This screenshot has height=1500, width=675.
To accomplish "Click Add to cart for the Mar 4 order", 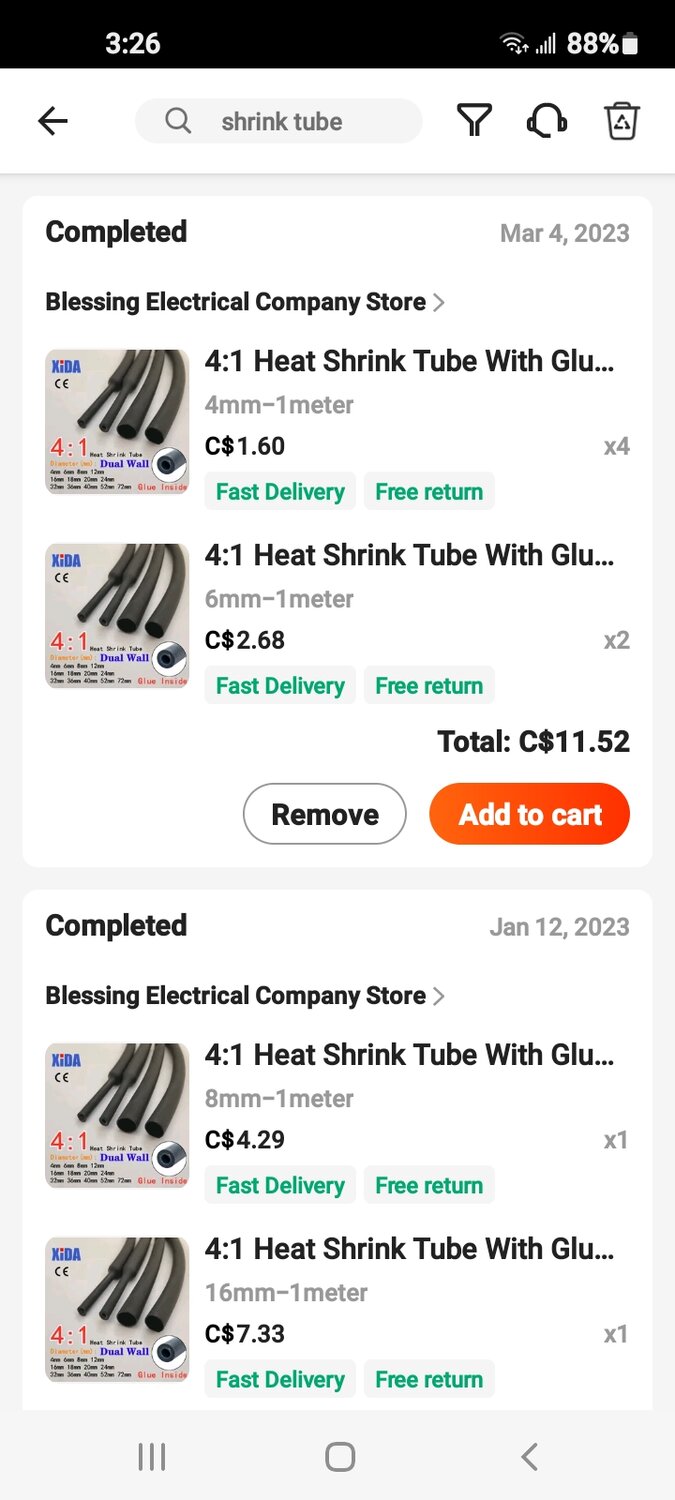I will point(529,813).
